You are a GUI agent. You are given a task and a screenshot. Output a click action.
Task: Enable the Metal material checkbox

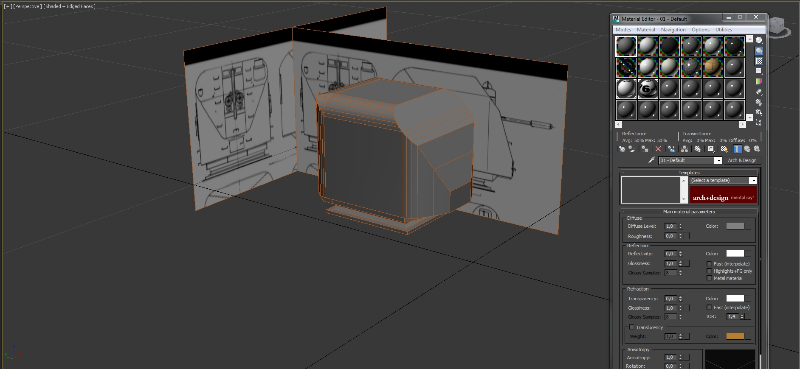[709, 278]
